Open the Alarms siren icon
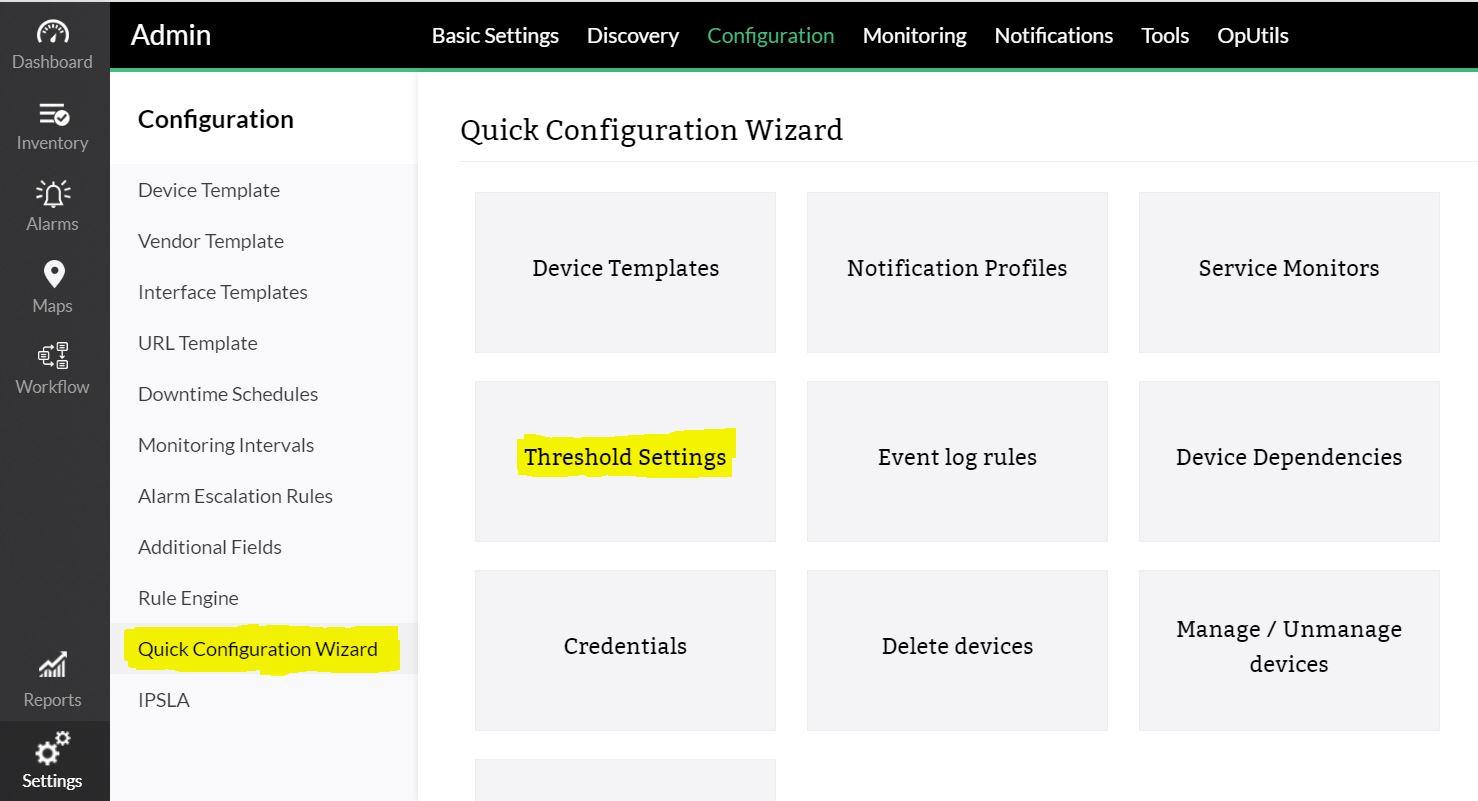This screenshot has width=1478, height=801. click(53, 194)
